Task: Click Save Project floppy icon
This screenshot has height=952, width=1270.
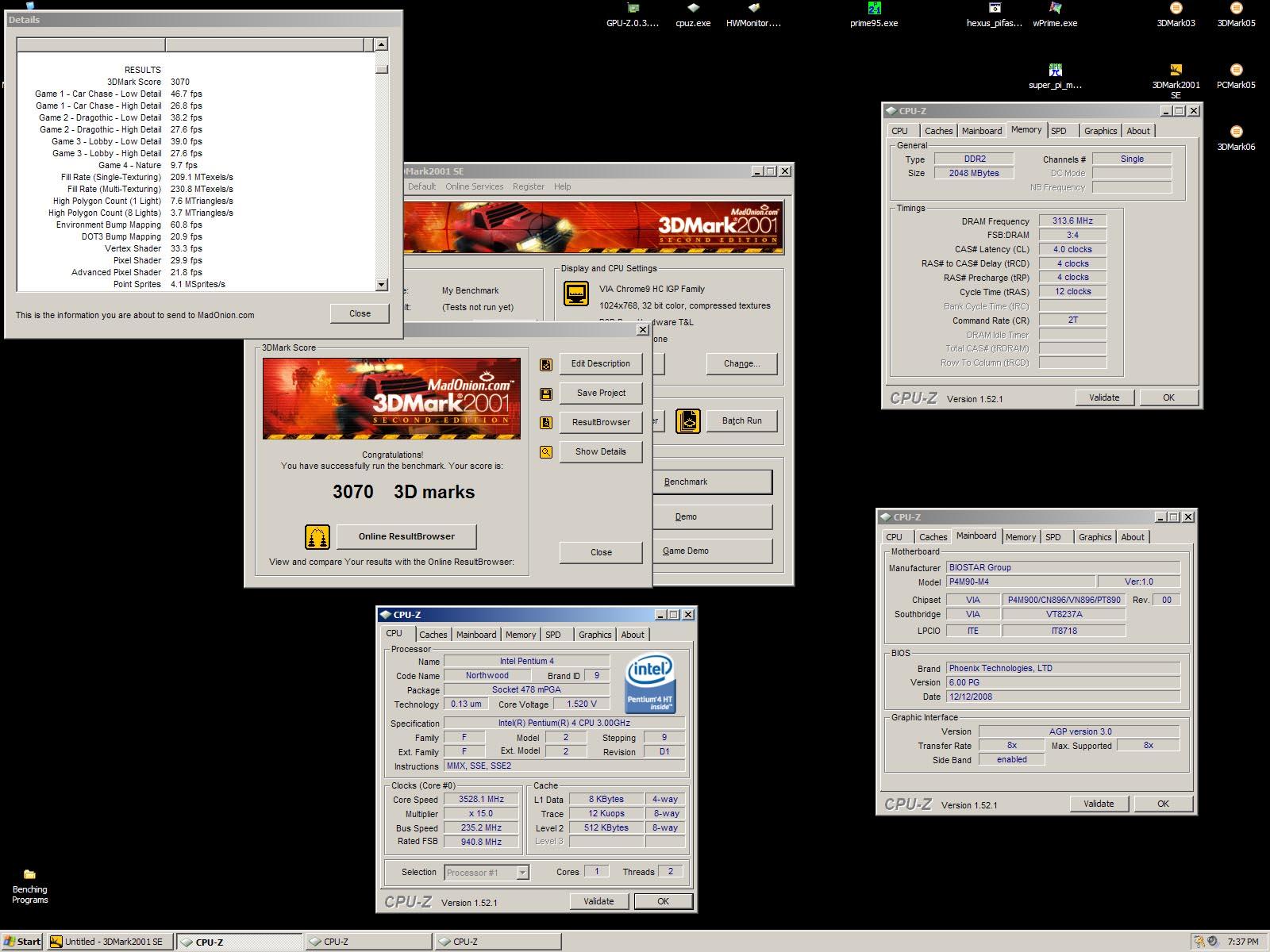Action: pyautogui.click(x=546, y=393)
